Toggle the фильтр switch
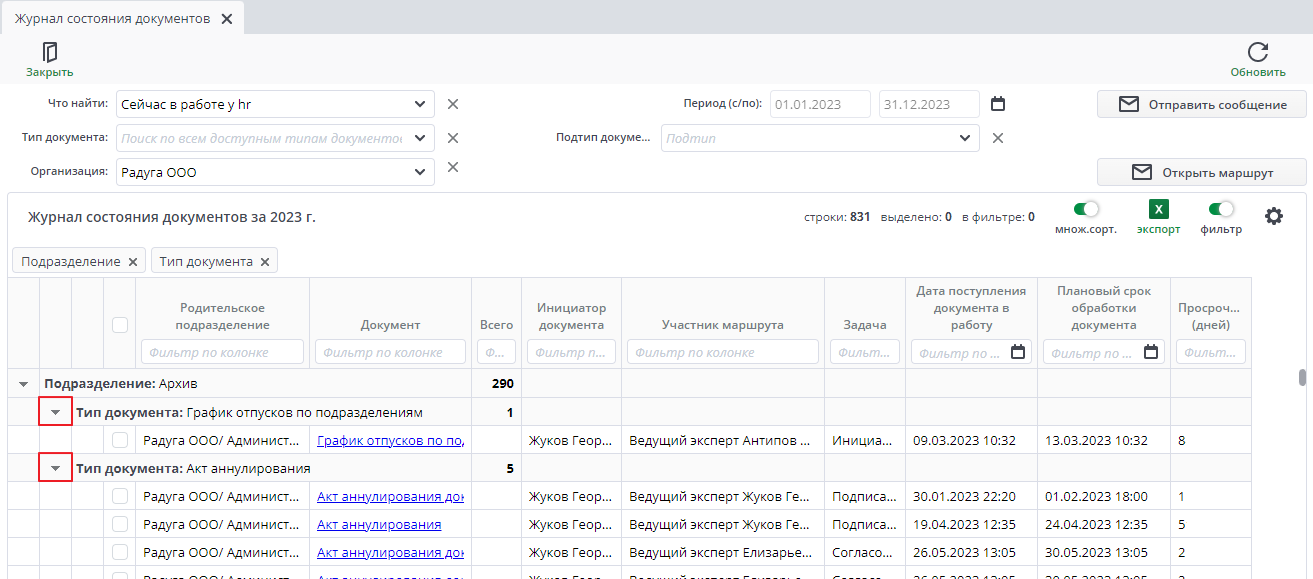The image size is (1313, 579). point(1220,210)
